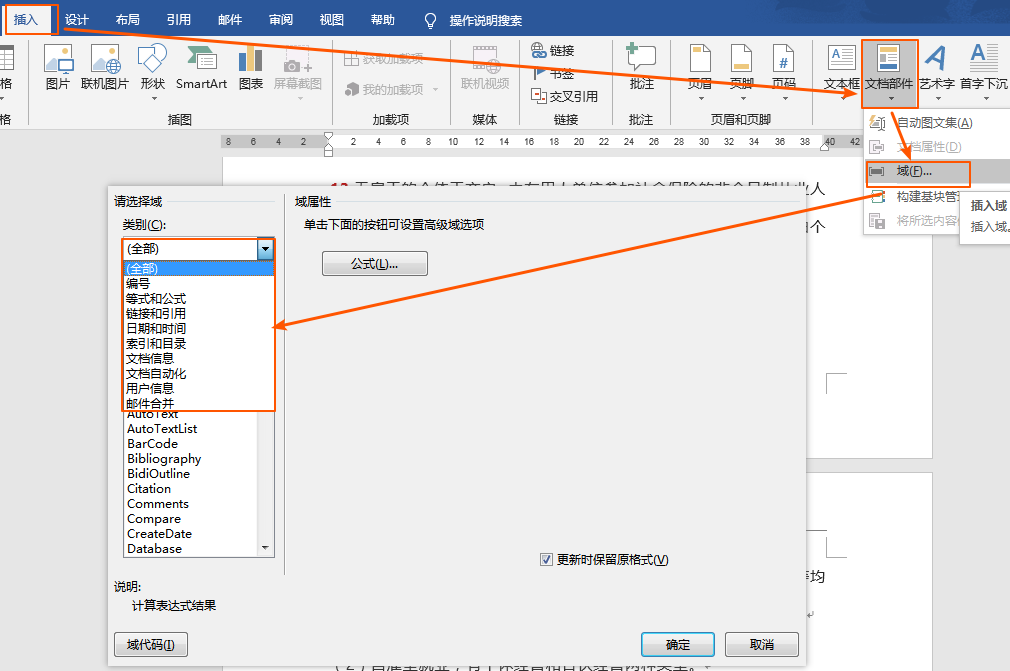The height and width of the screenshot is (671, 1010).
Task: Click the 域代码 field codes button
Action: (151, 645)
